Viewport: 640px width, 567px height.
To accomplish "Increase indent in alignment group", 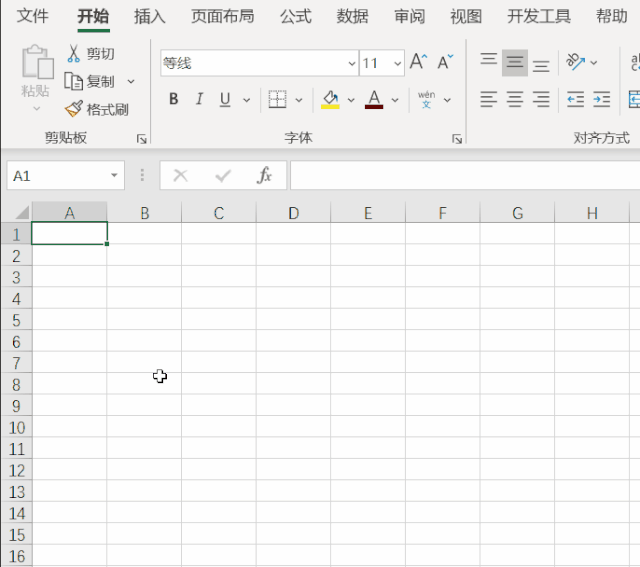I will point(602,99).
